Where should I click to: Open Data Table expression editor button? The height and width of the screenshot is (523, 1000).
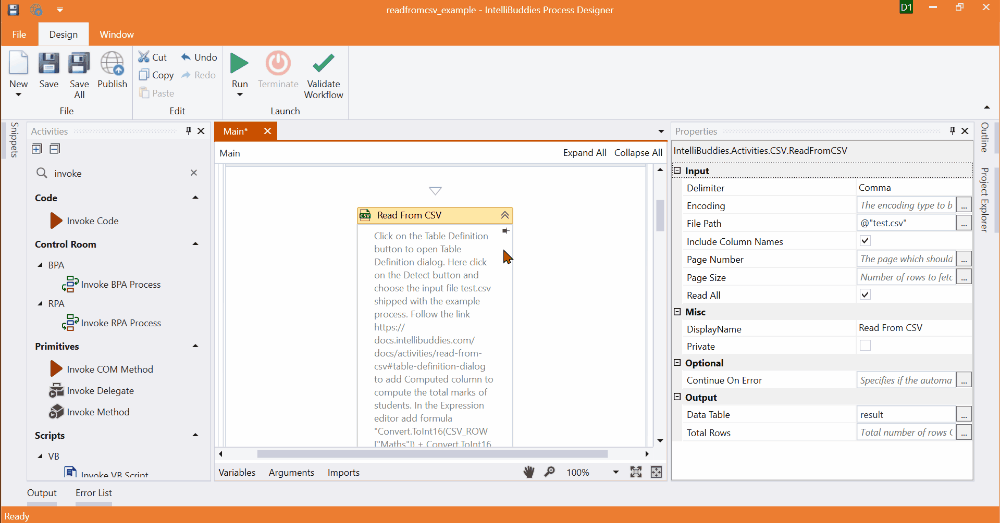[x=964, y=415]
